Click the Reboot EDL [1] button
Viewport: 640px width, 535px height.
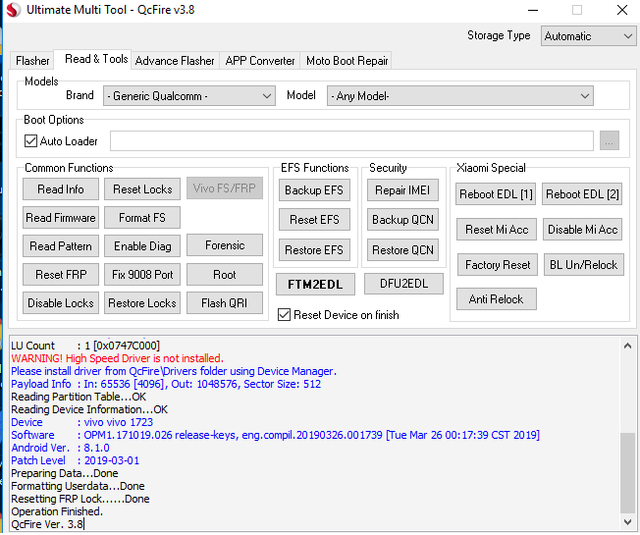pos(496,194)
